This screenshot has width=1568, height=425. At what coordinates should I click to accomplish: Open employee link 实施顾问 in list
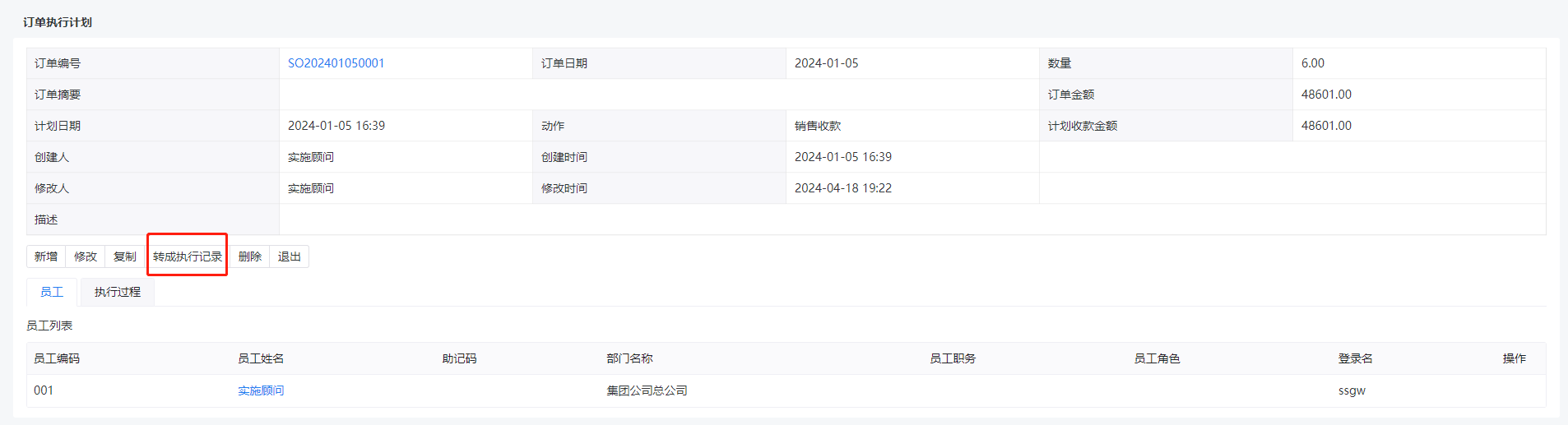261,390
